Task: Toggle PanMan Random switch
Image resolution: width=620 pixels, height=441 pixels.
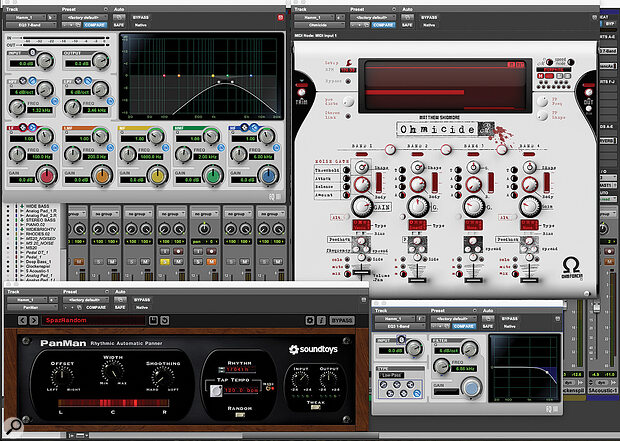Action: [240, 415]
